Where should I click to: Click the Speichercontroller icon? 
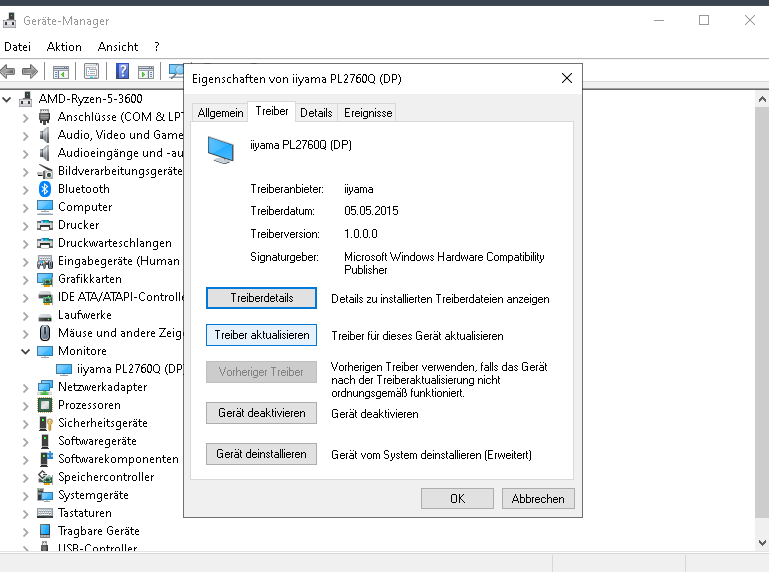[45, 477]
